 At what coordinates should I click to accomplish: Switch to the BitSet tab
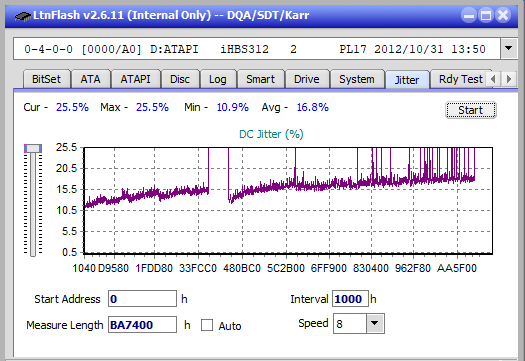click(47, 79)
